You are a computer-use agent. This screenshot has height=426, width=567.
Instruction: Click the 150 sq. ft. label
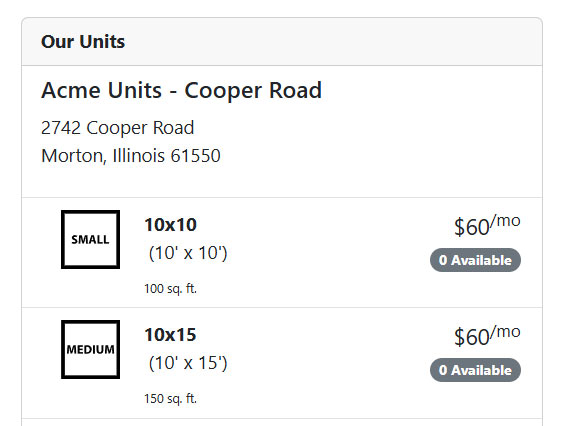click(x=170, y=399)
